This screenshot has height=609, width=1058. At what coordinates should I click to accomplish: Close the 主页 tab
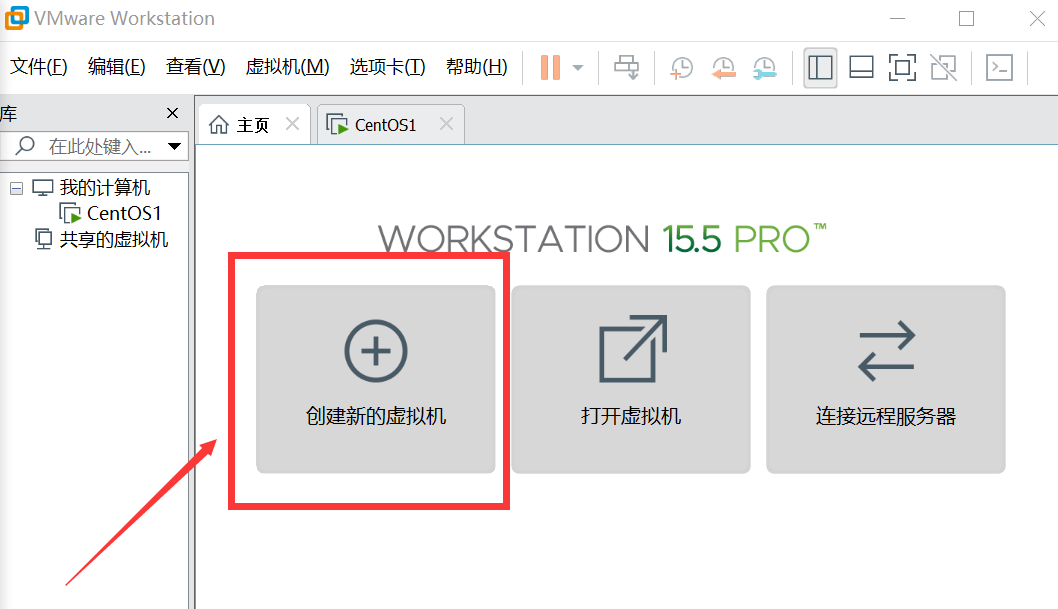tap(292, 124)
